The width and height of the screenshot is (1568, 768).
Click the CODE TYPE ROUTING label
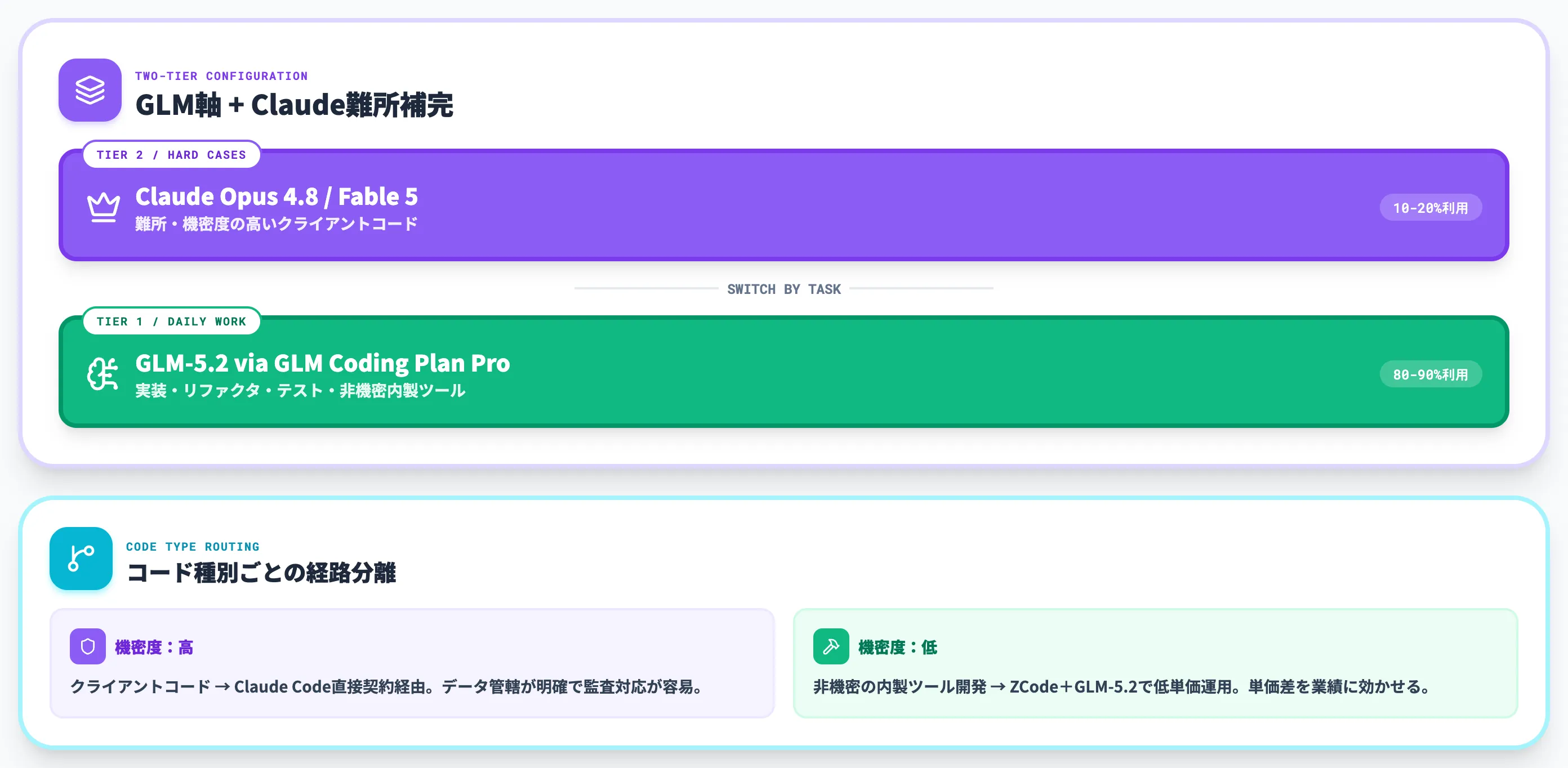click(x=193, y=547)
